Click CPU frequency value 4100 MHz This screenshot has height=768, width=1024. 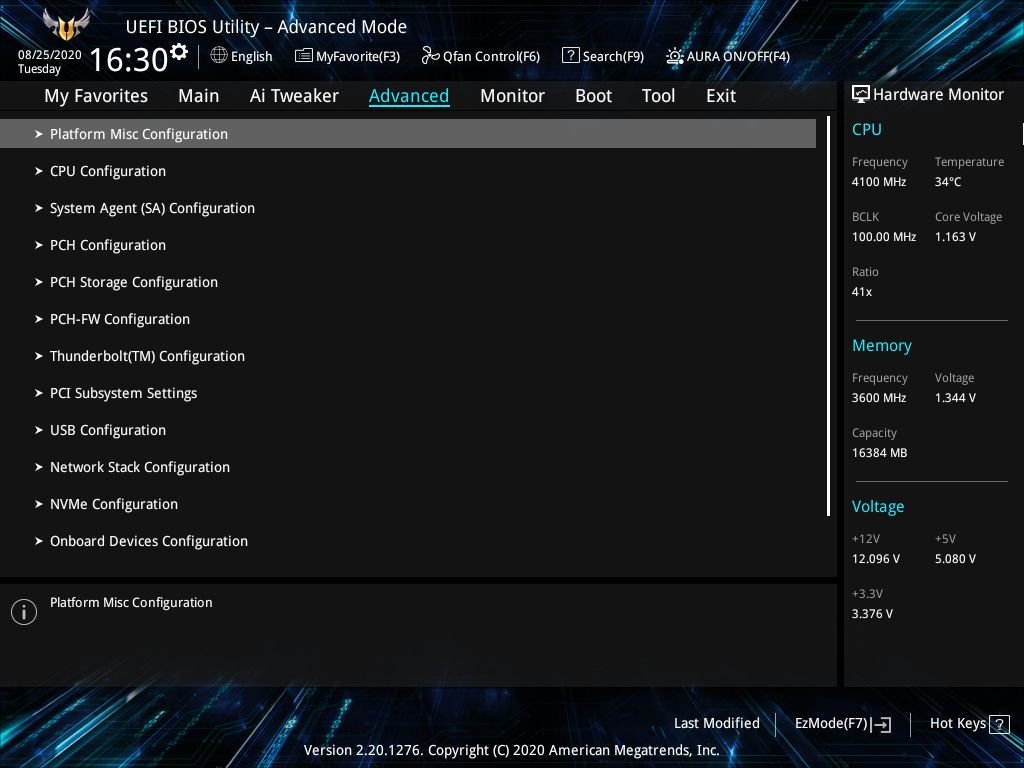point(878,182)
